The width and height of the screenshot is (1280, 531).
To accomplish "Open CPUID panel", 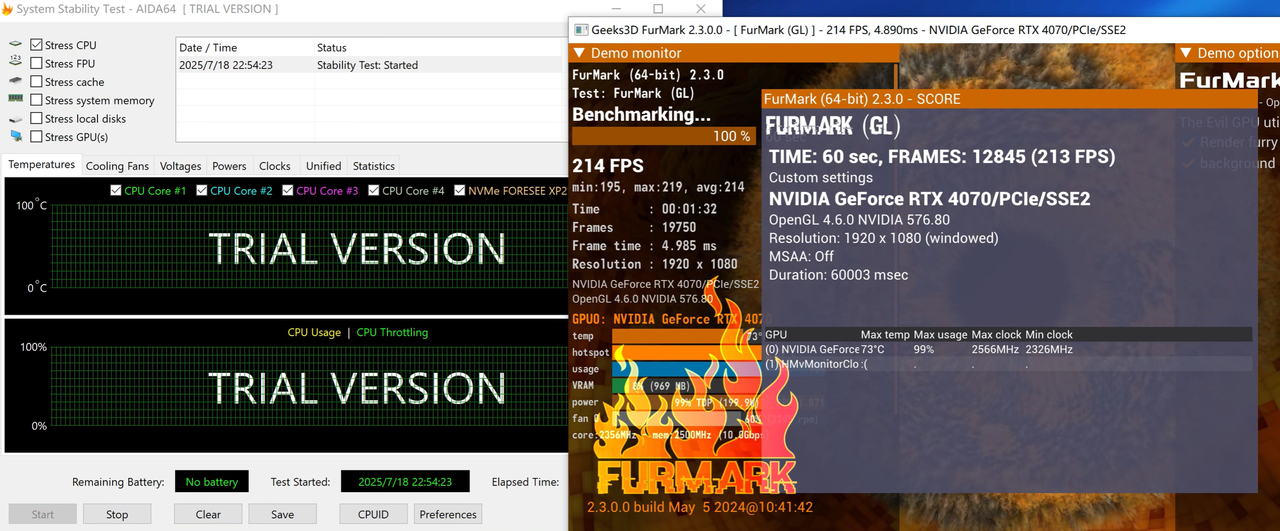I will 373,514.
